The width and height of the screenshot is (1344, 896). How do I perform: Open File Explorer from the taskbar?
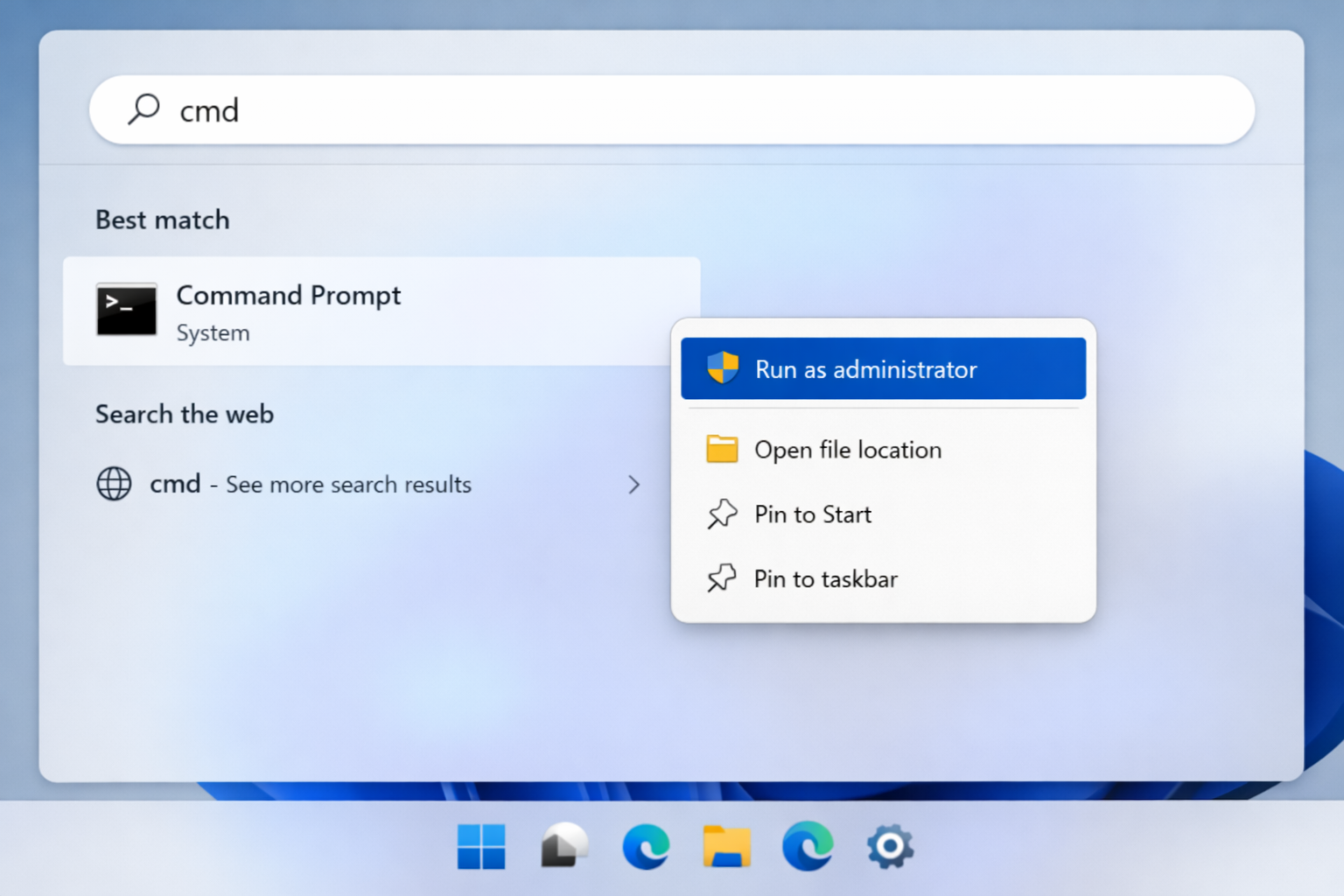pos(726,847)
